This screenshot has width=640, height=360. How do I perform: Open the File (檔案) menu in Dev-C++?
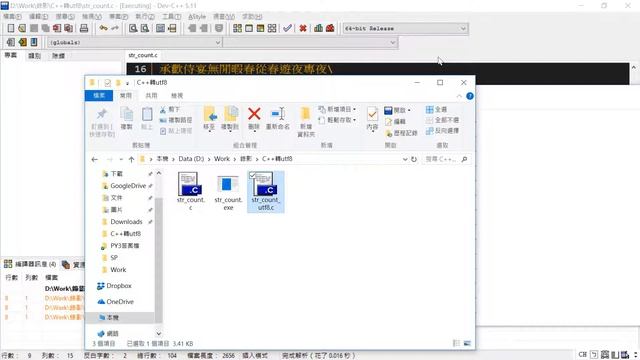(x=13, y=16)
